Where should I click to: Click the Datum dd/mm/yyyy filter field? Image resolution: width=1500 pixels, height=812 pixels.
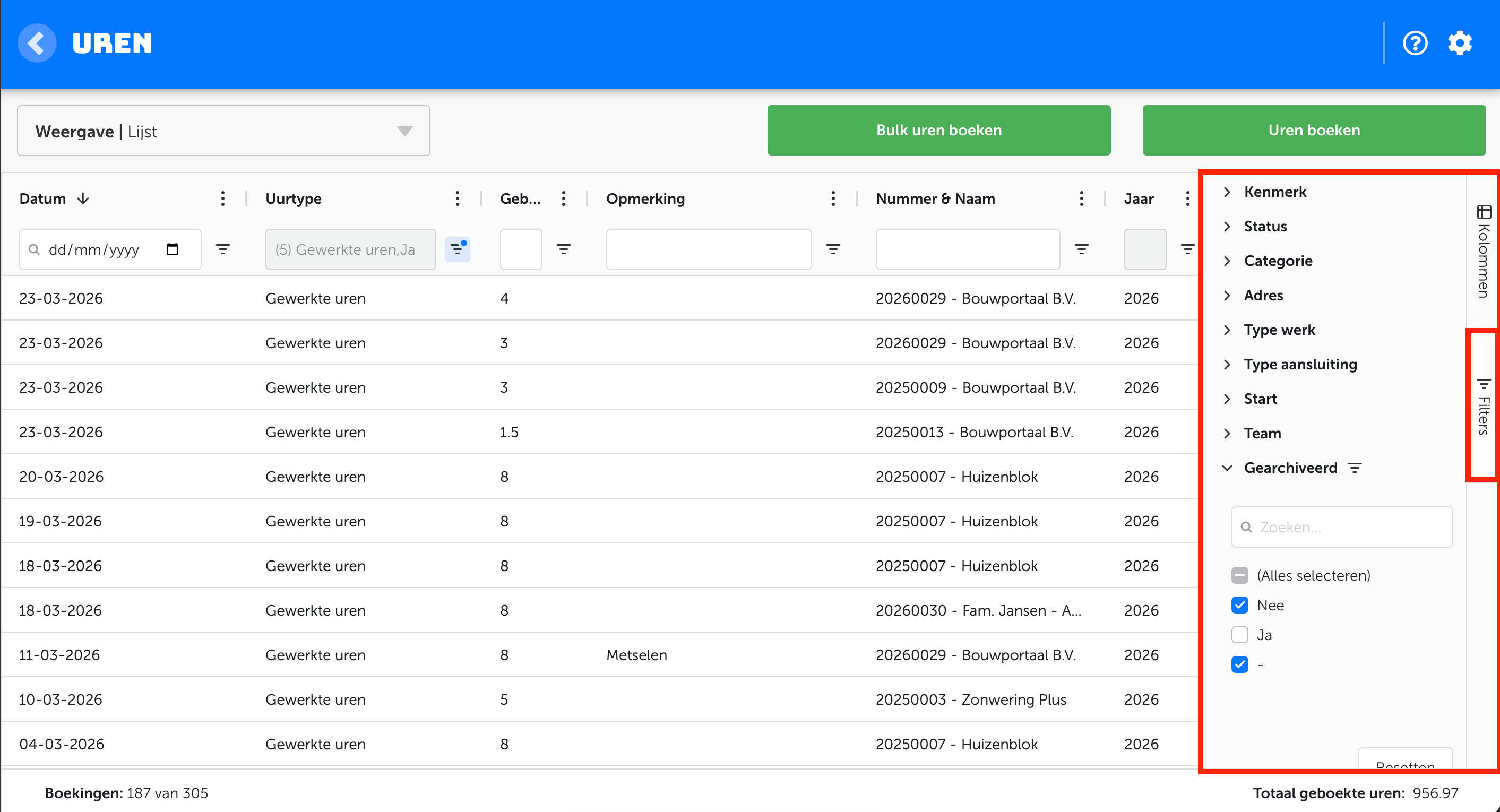(110, 249)
